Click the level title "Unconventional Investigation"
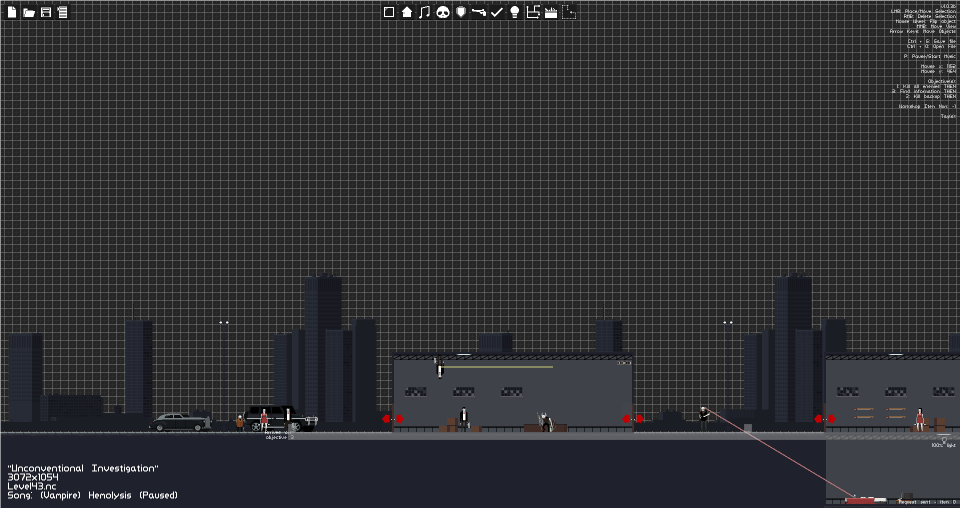The height and width of the screenshot is (508, 960). (x=83, y=468)
